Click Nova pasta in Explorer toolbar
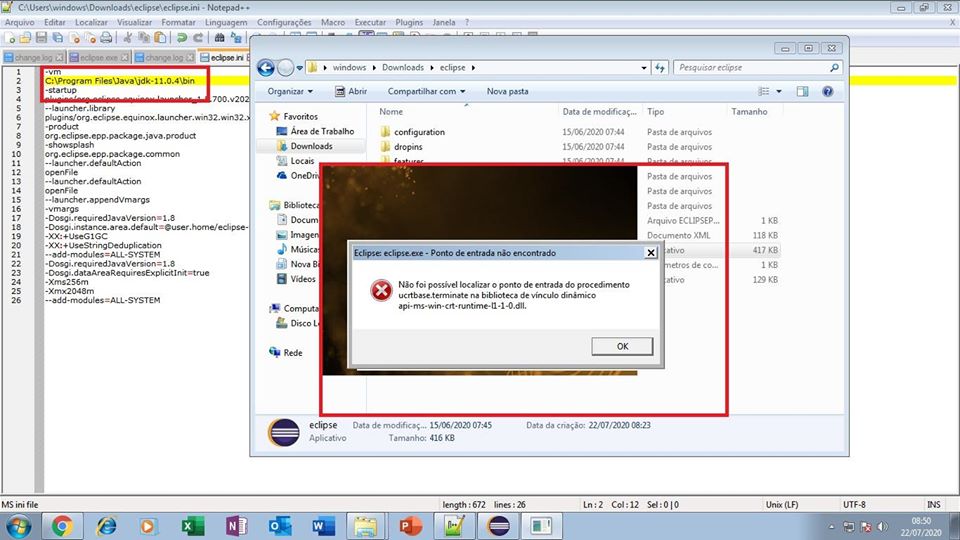This screenshot has width=960, height=540. coord(508,91)
